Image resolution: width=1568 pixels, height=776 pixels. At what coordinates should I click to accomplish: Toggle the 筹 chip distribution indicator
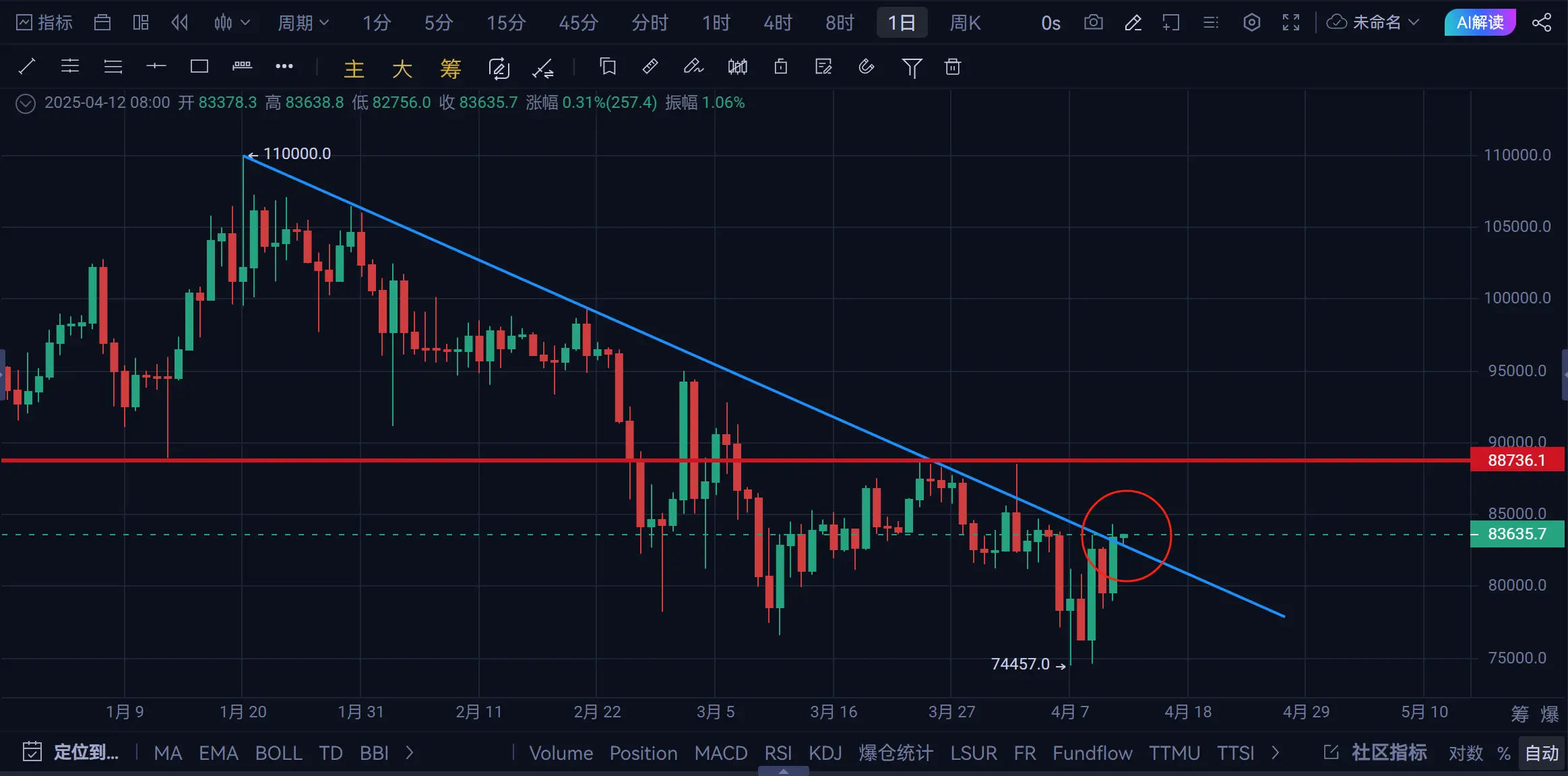[450, 68]
